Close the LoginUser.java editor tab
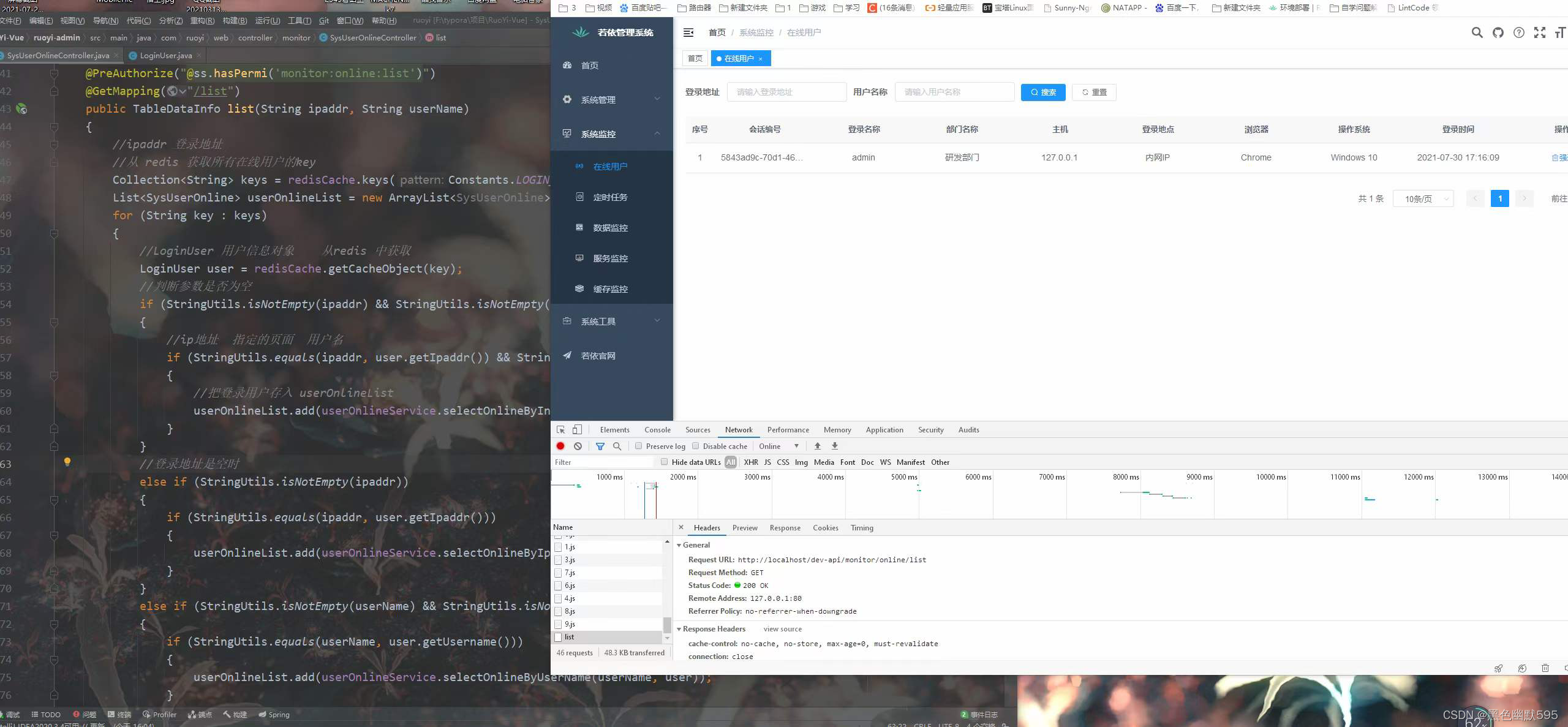 click(x=198, y=55)
